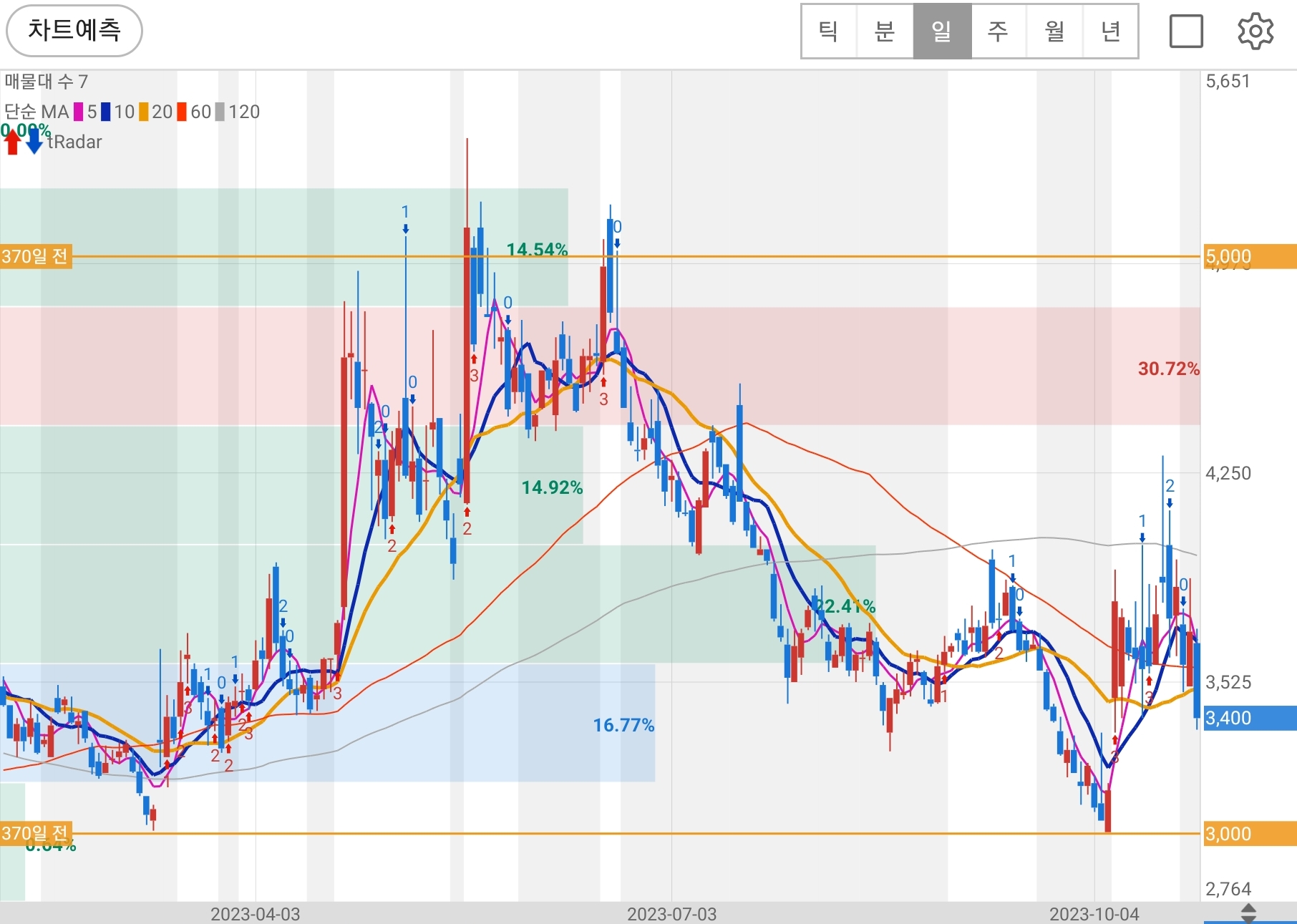The image size is (1297, 924).
Task: Click the blue MA 10 color swatch
Action: coord(106,112)
